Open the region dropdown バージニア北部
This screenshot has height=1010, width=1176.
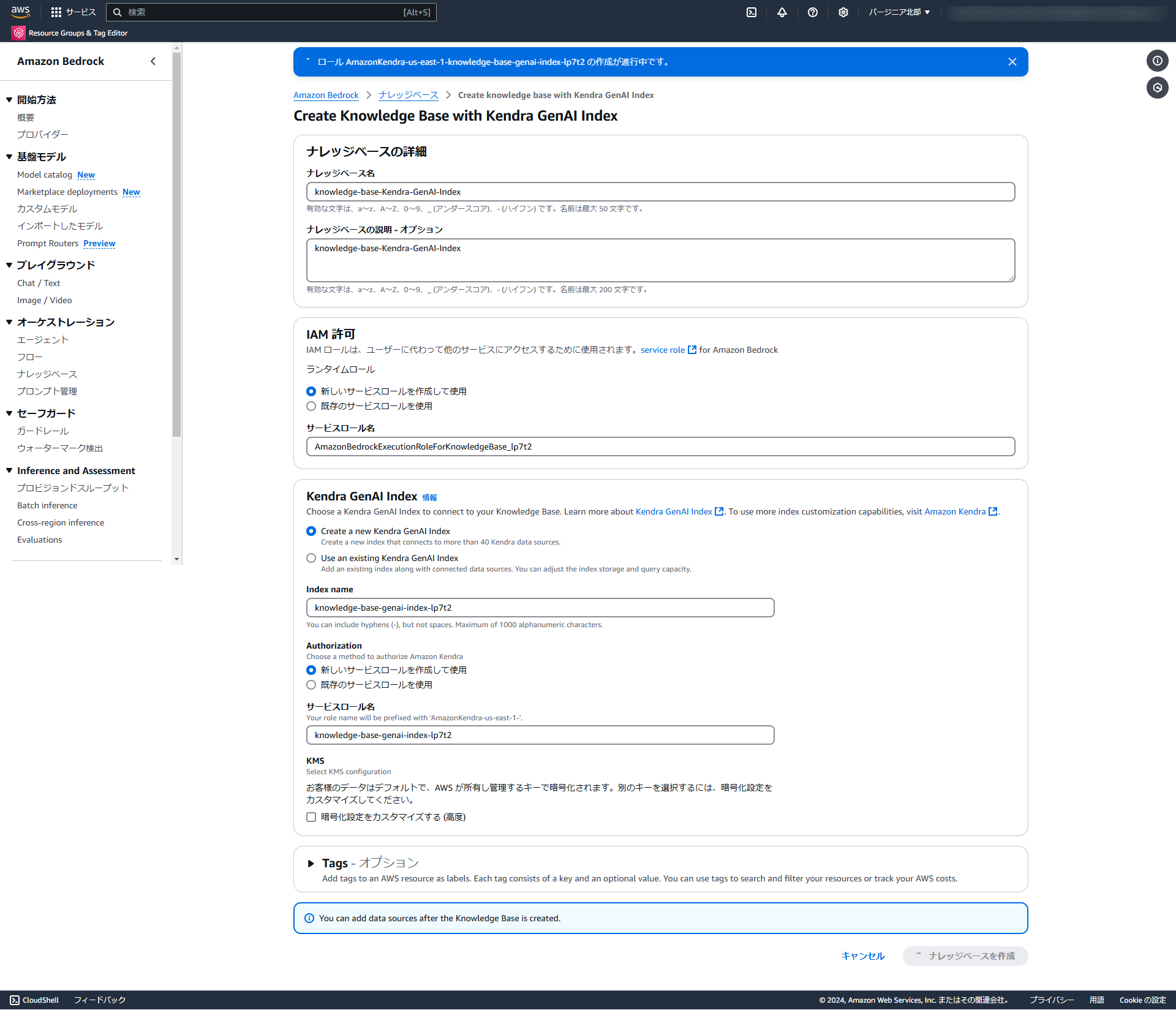pyautogui.click(x=899, y=12)
